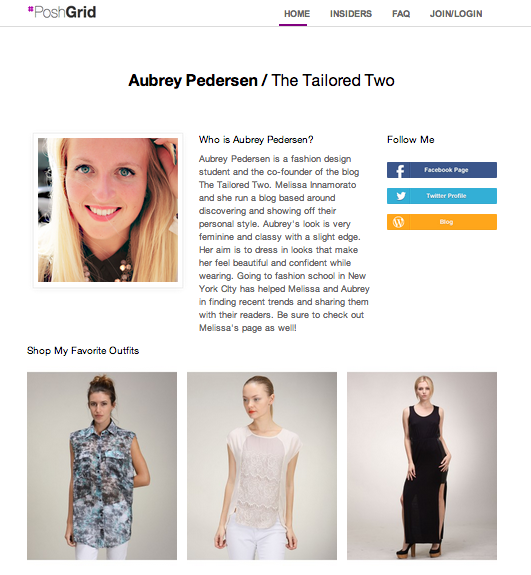Viewport: 531px width, 575px height.
Task: Click the Who is Aubrey Pedersen heading
Action: click(x=256, y=140)
